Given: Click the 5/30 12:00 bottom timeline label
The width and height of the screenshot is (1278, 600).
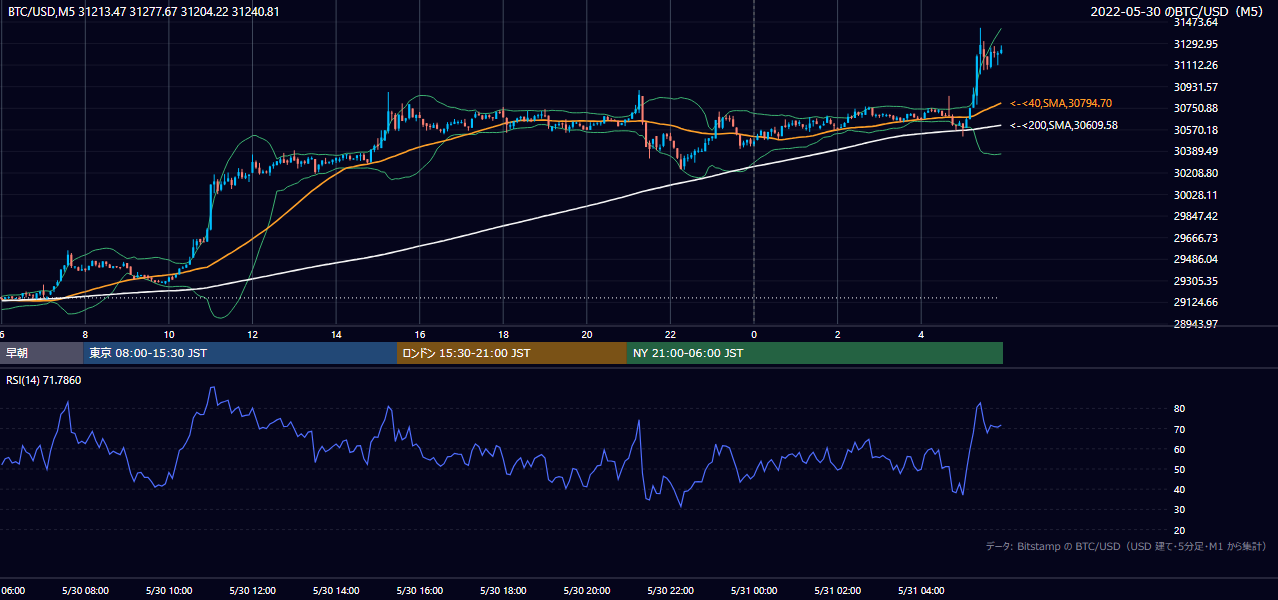Looking at the screenshot, I should point(252,591).
